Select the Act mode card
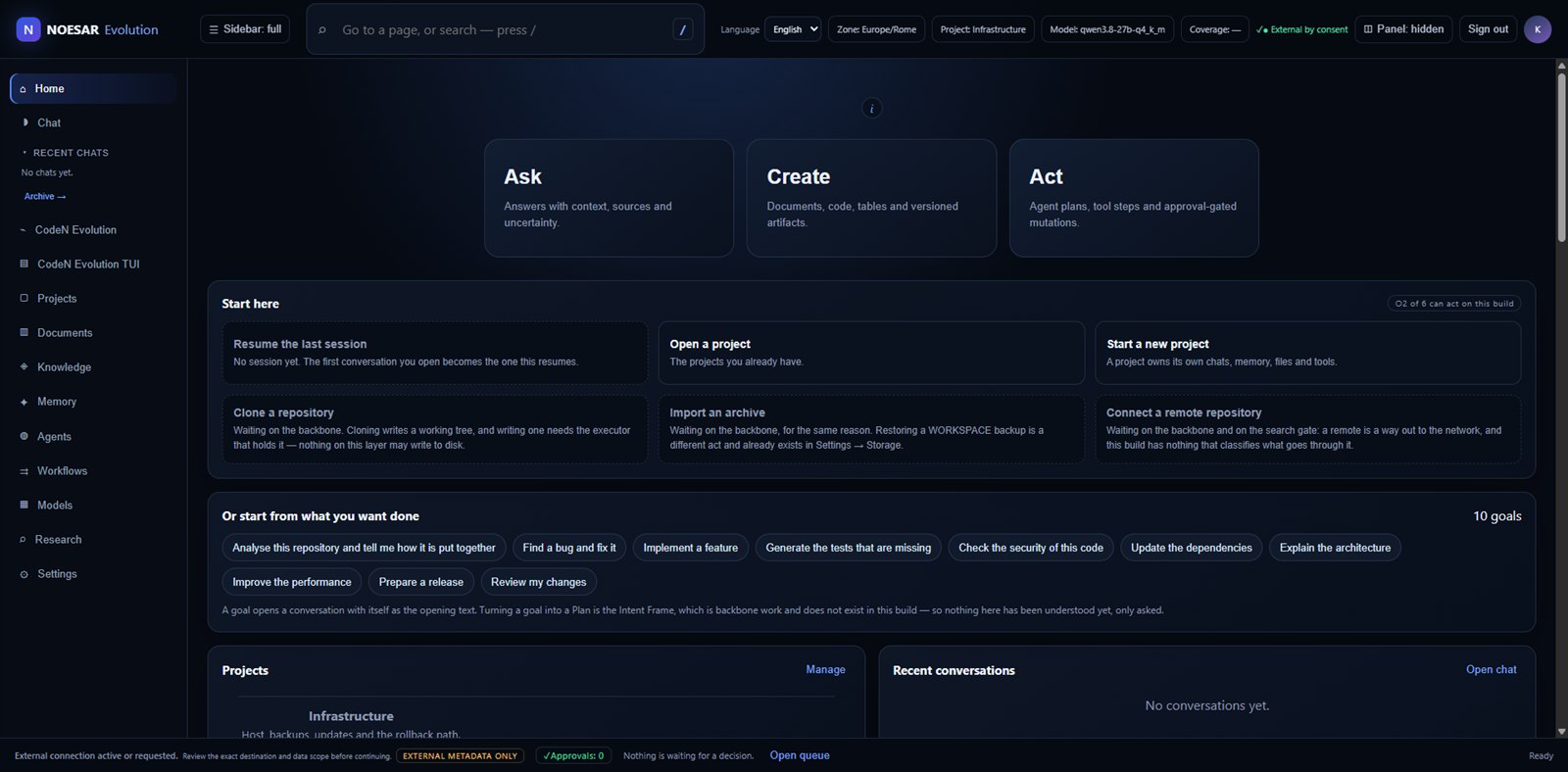Image resolution: width=1568 pixels, height=772 pixels. click(1134, 198)
